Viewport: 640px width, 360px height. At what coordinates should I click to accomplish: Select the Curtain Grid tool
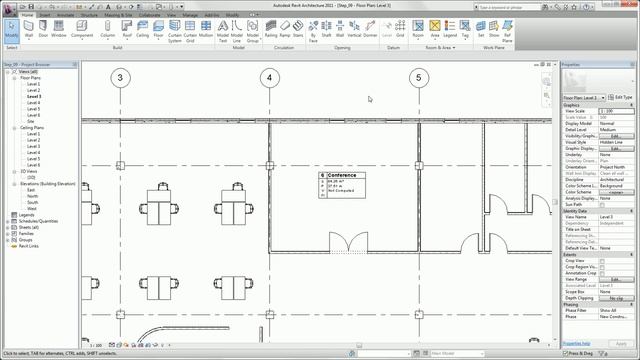point(190,31)
